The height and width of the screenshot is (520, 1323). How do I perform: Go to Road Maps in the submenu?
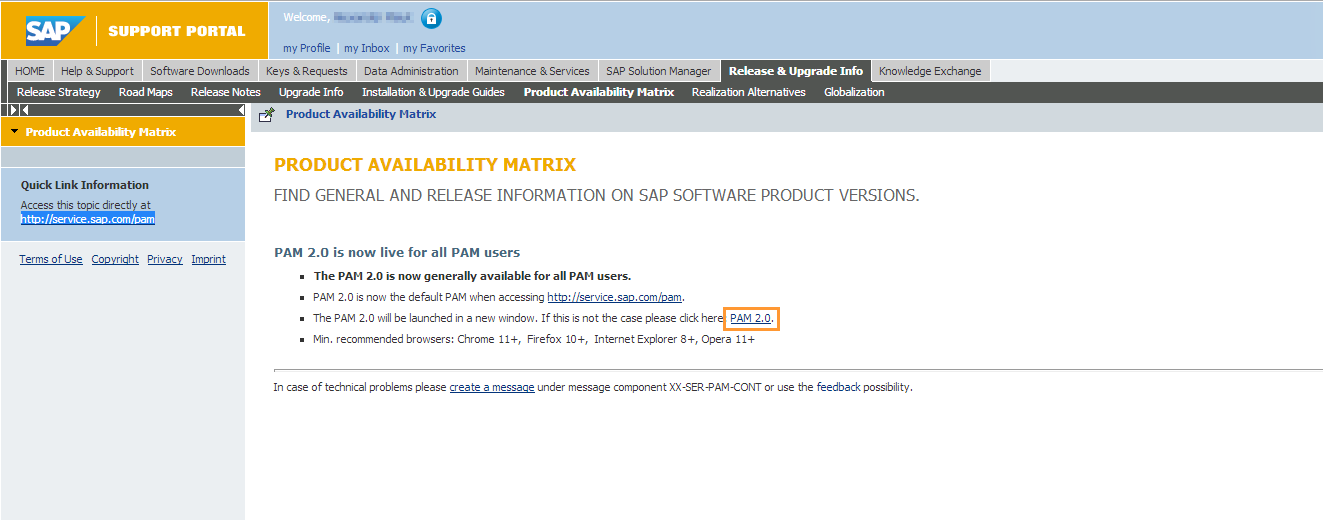pyautogui.click(x=146, y=92)
